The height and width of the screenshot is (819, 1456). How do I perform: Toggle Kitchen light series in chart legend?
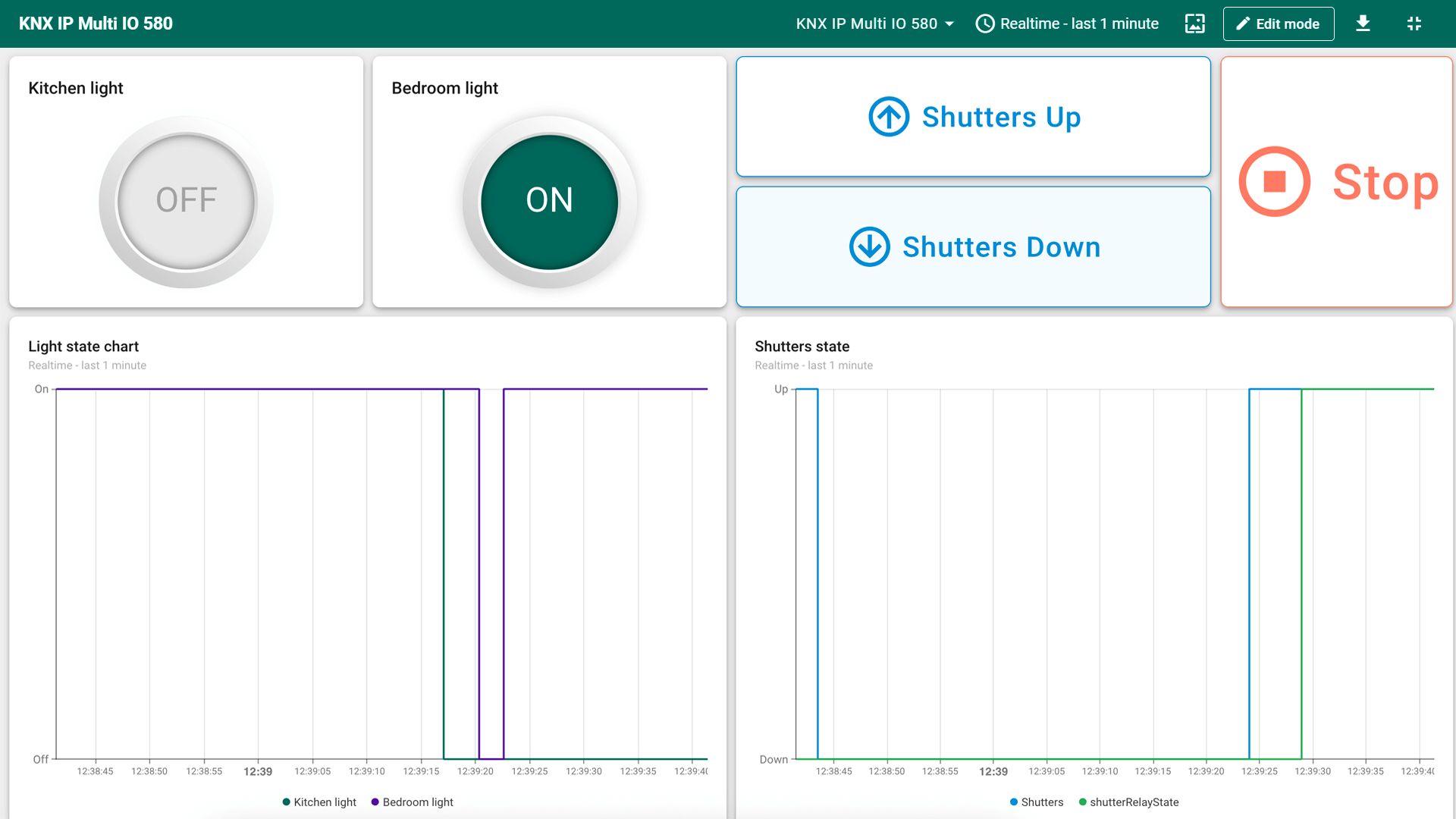point(319,802)
